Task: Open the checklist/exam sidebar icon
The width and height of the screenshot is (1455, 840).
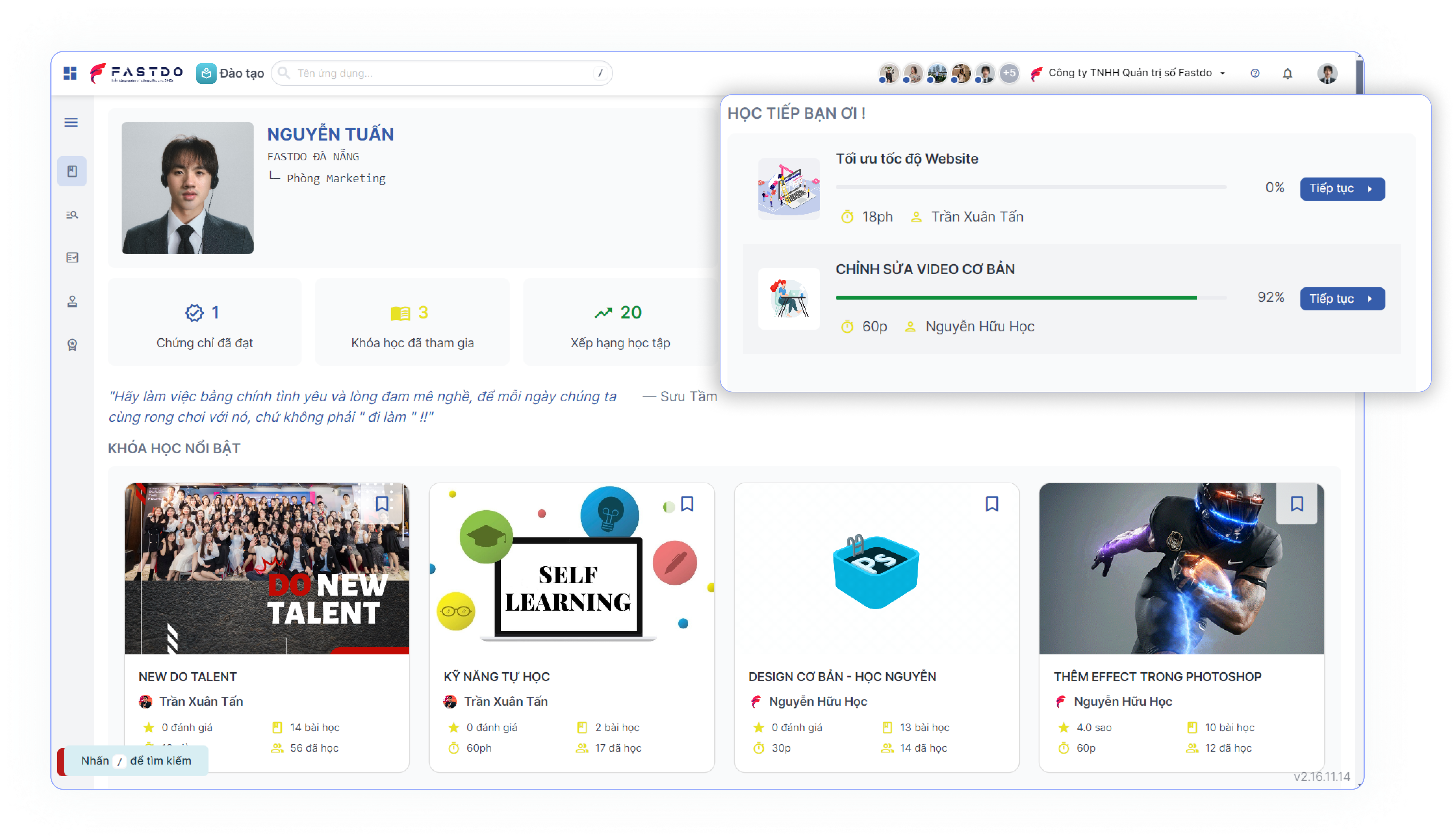Action: point(71,257)
